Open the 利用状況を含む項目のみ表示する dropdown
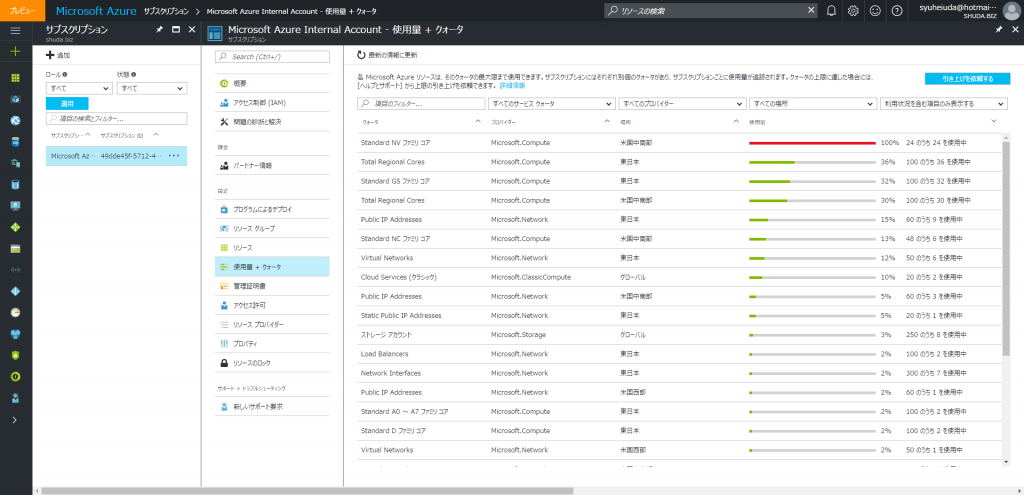 tap(943, 104)
